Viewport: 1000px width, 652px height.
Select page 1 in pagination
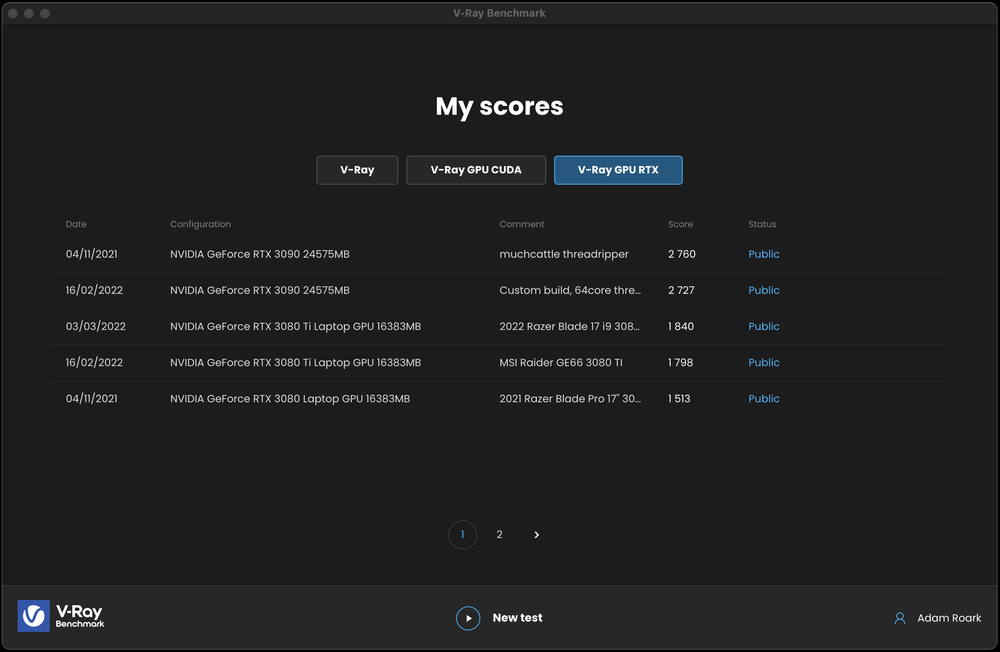(462, 535)
